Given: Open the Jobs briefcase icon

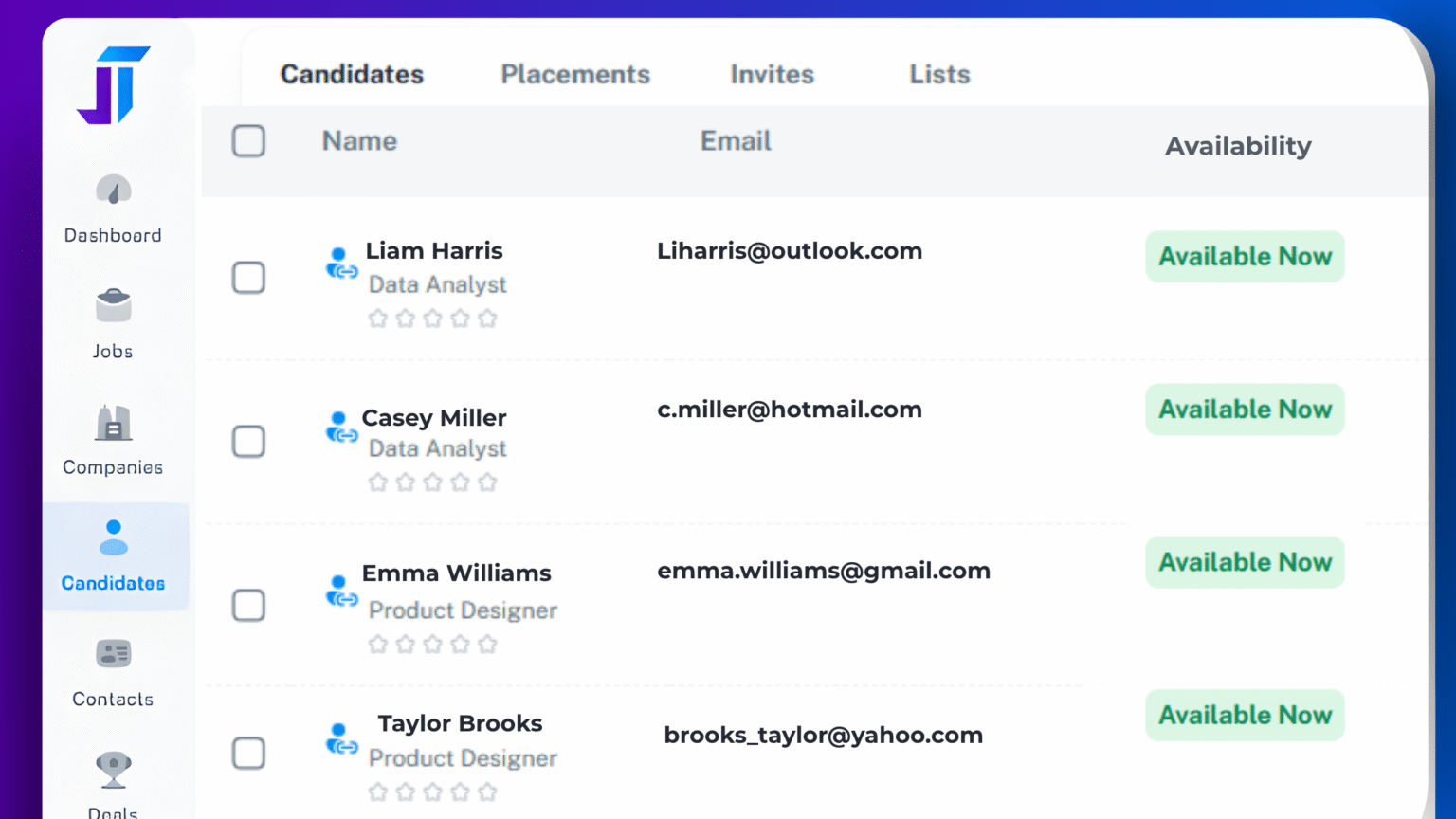Looking at the screenshot, I should [114, 306].
